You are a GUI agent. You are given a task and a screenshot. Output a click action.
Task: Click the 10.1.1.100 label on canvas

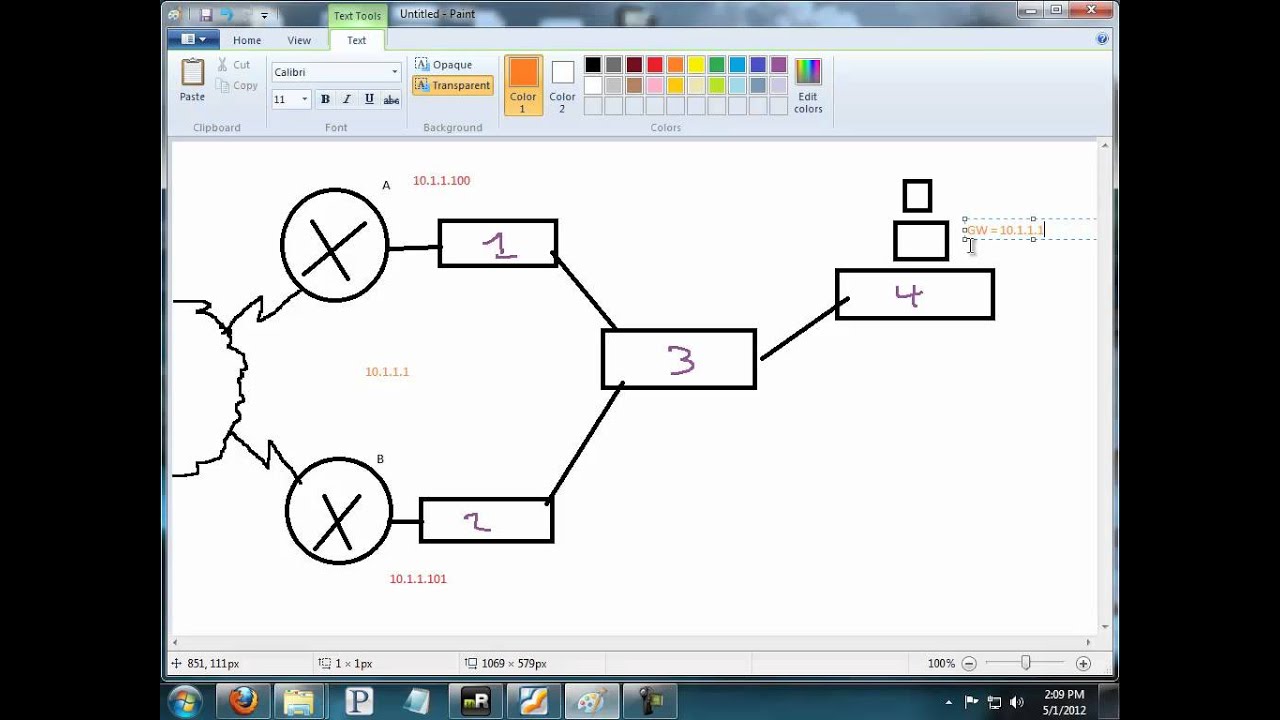pyautogui.click(x=441, y=181)
